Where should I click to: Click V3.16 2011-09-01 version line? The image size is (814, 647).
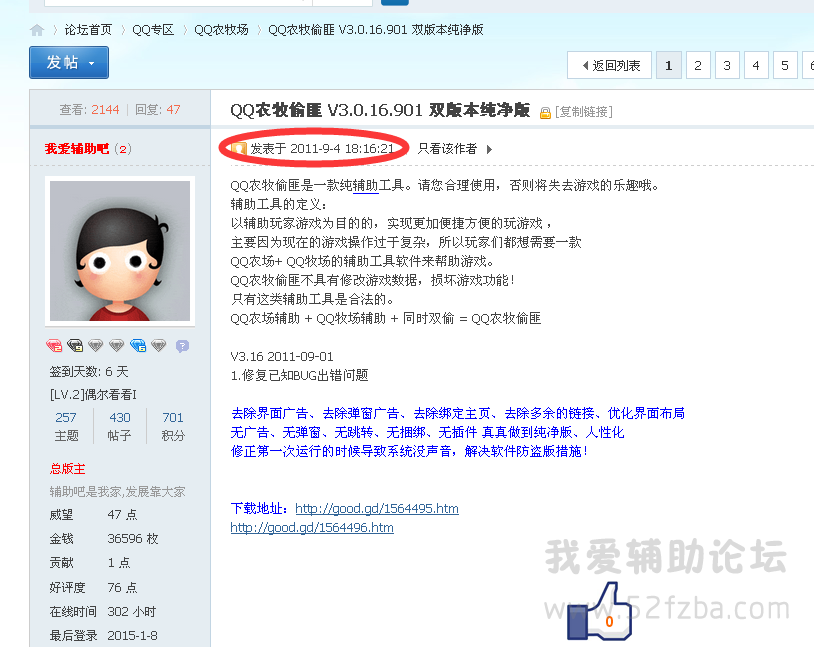tap(282, 357)
